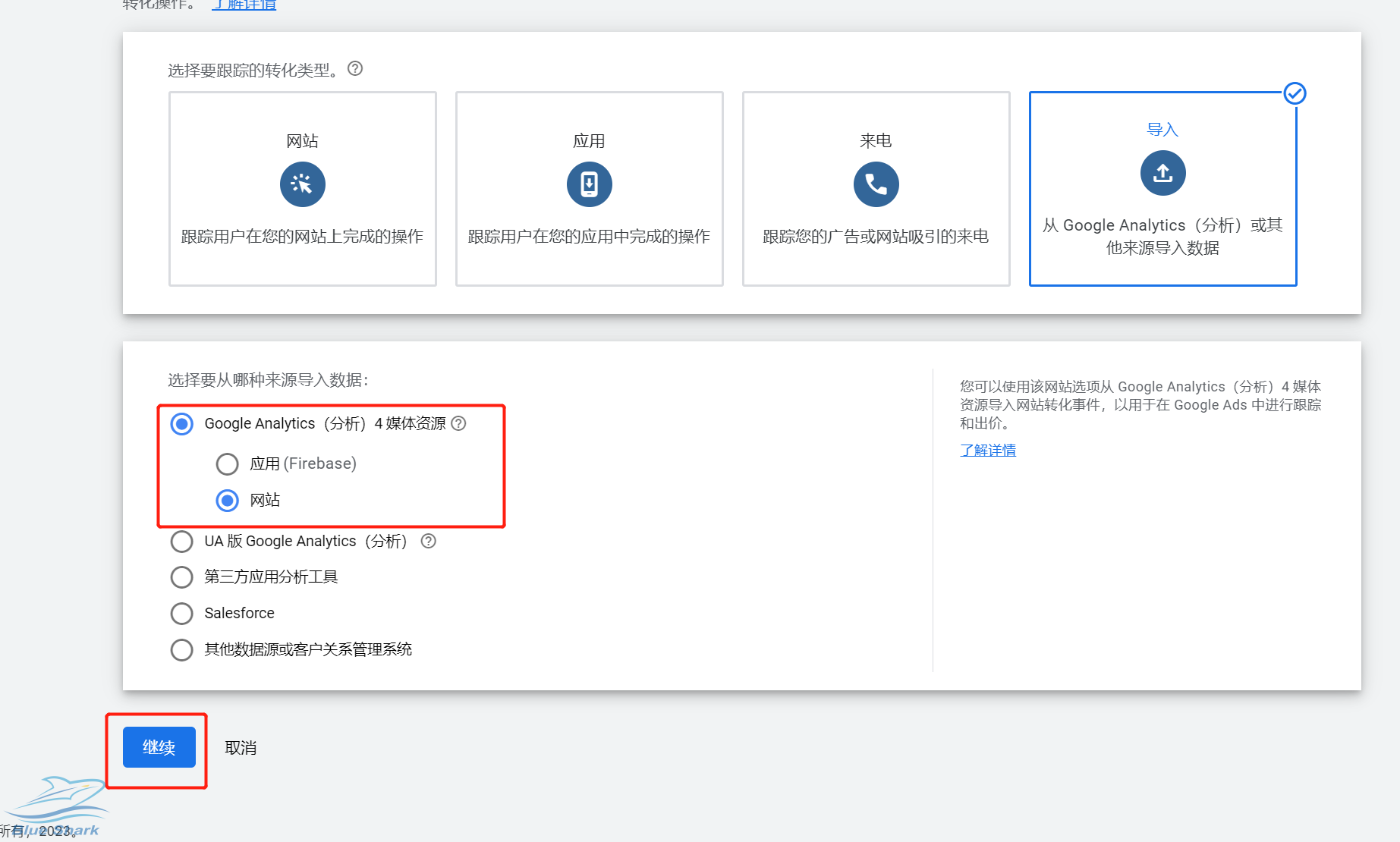1400x842 pixels.
Task: Open 了解详情 link in right info panel
Action: 988,450
